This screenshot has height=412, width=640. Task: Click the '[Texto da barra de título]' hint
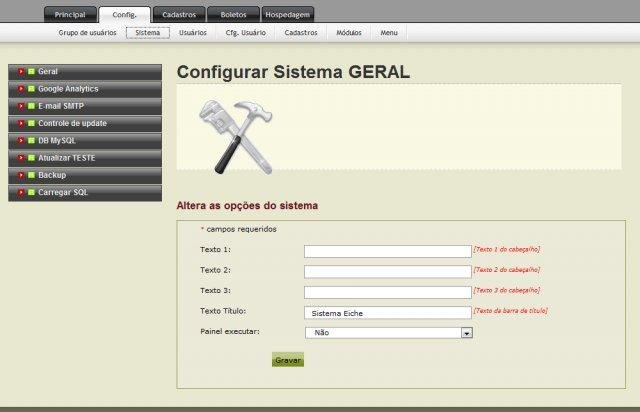(x=510, y=310)
